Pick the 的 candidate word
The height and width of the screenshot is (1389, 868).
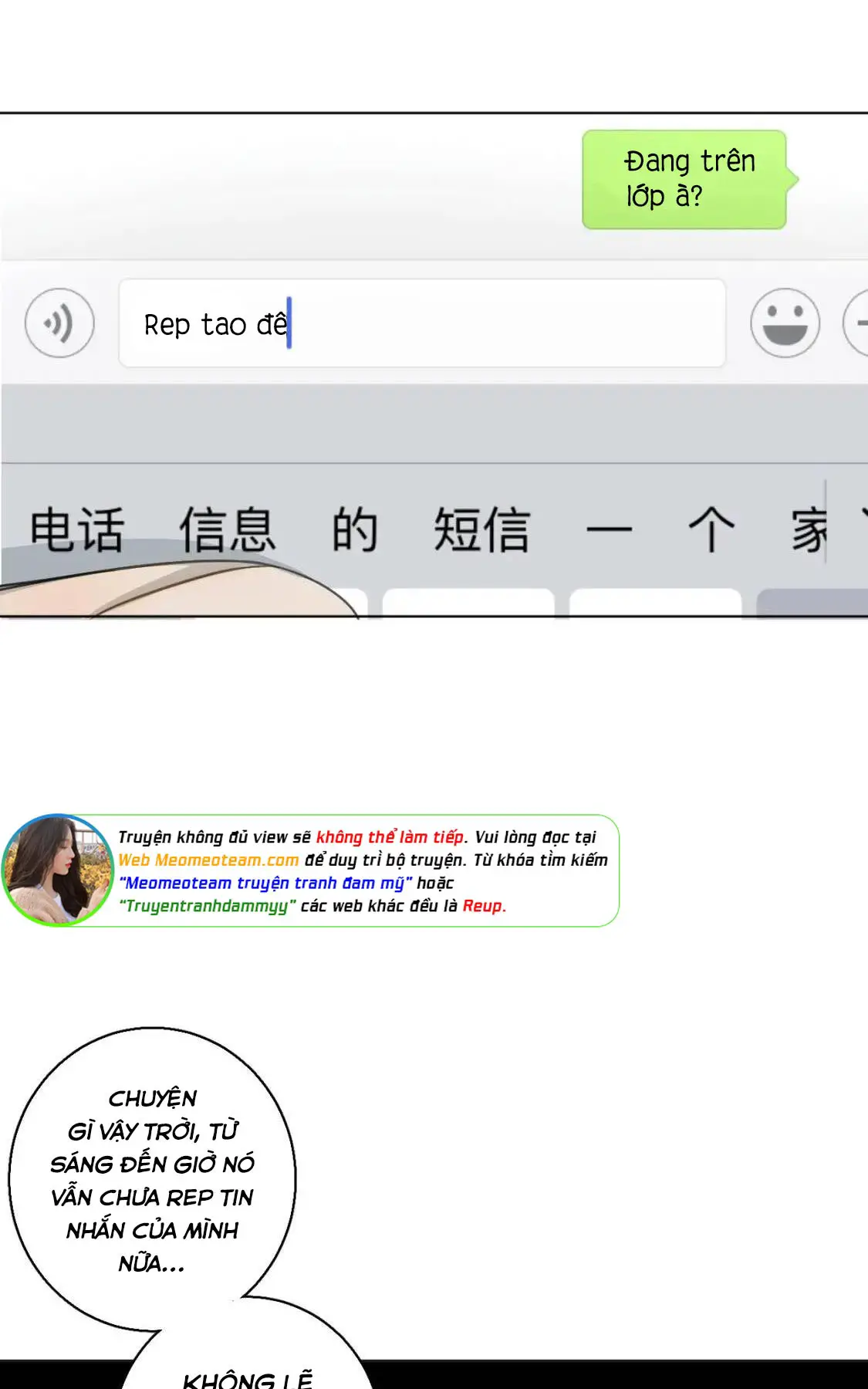point(355,530)
